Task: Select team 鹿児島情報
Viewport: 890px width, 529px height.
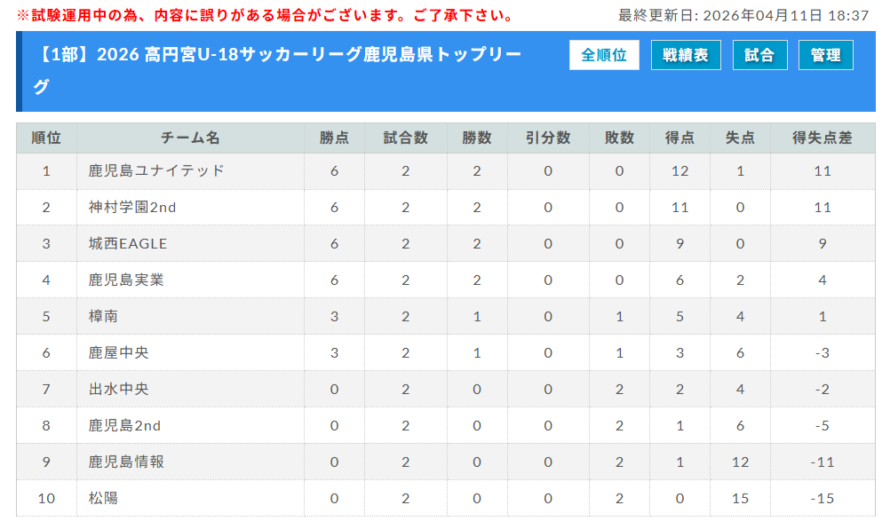Action: [x=126, y=461]
